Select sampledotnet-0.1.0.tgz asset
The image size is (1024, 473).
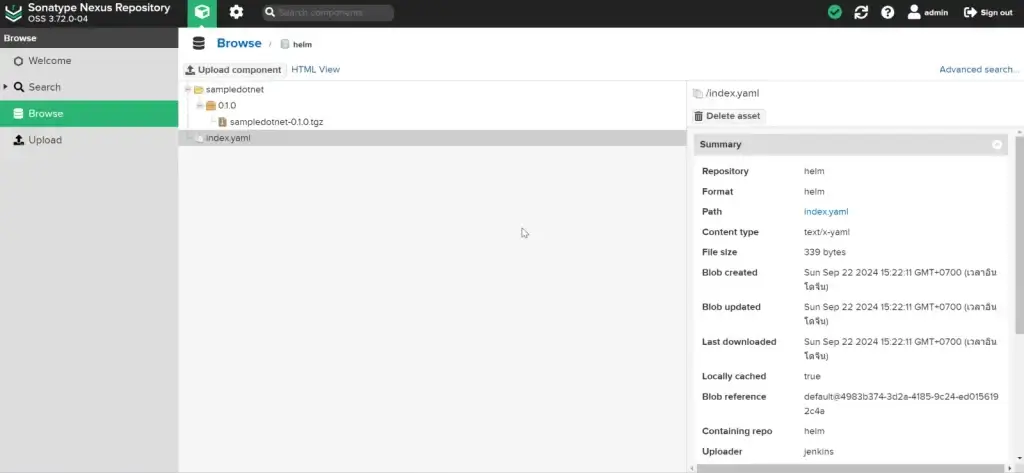pyautogui.click(x=276, y=122)
